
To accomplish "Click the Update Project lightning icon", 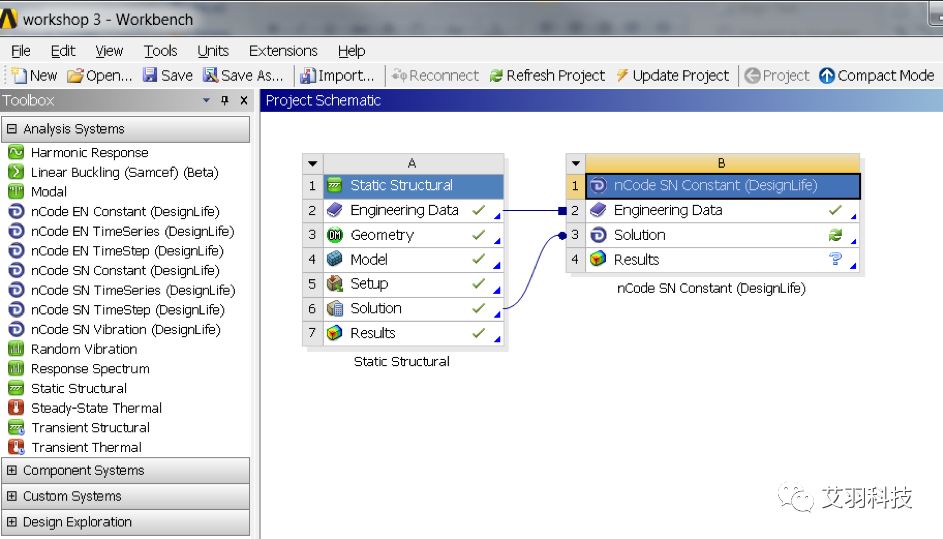I will point(622,75).
